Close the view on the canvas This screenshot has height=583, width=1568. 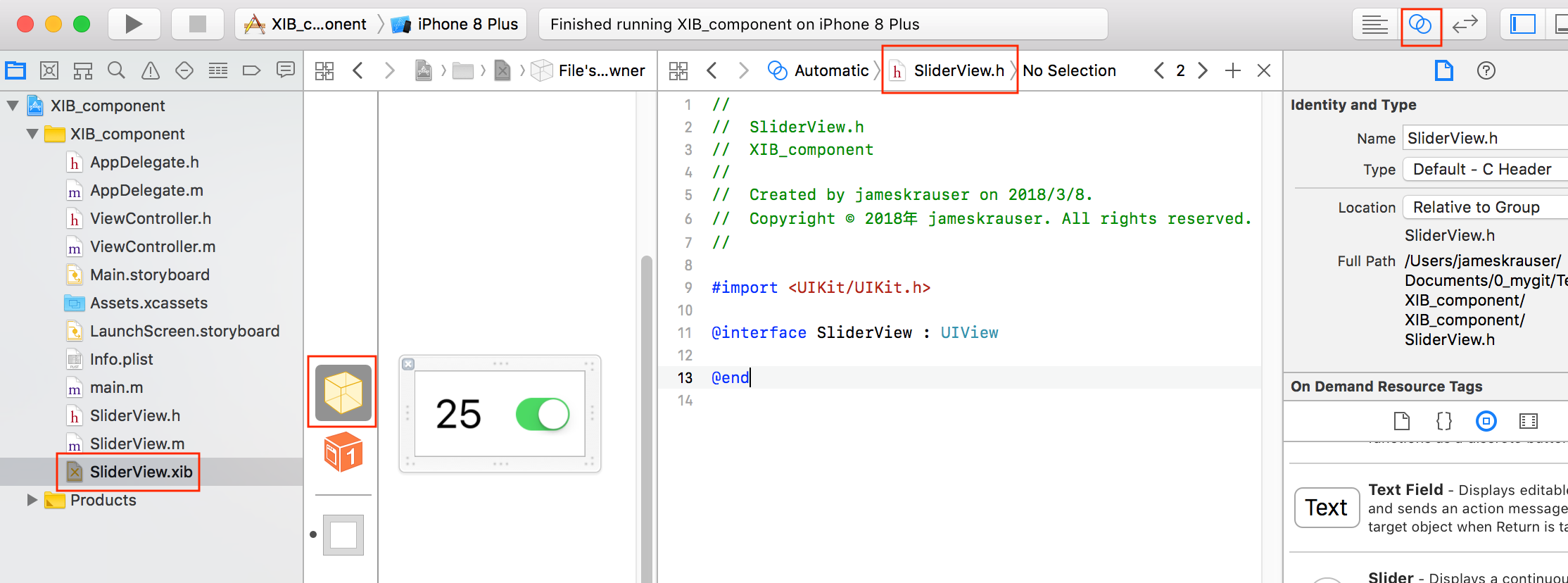(408, 364)
